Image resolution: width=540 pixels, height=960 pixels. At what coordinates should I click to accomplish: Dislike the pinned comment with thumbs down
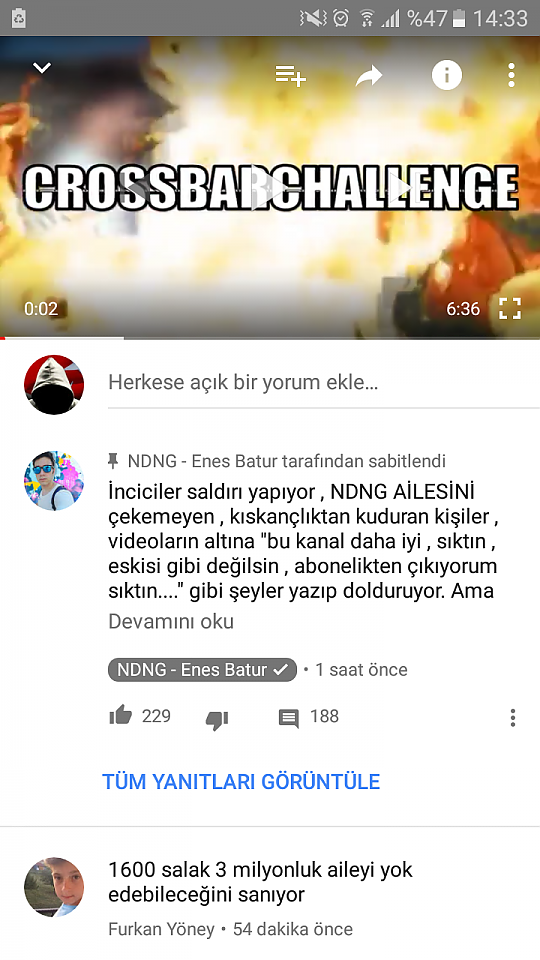pos(217,719)
